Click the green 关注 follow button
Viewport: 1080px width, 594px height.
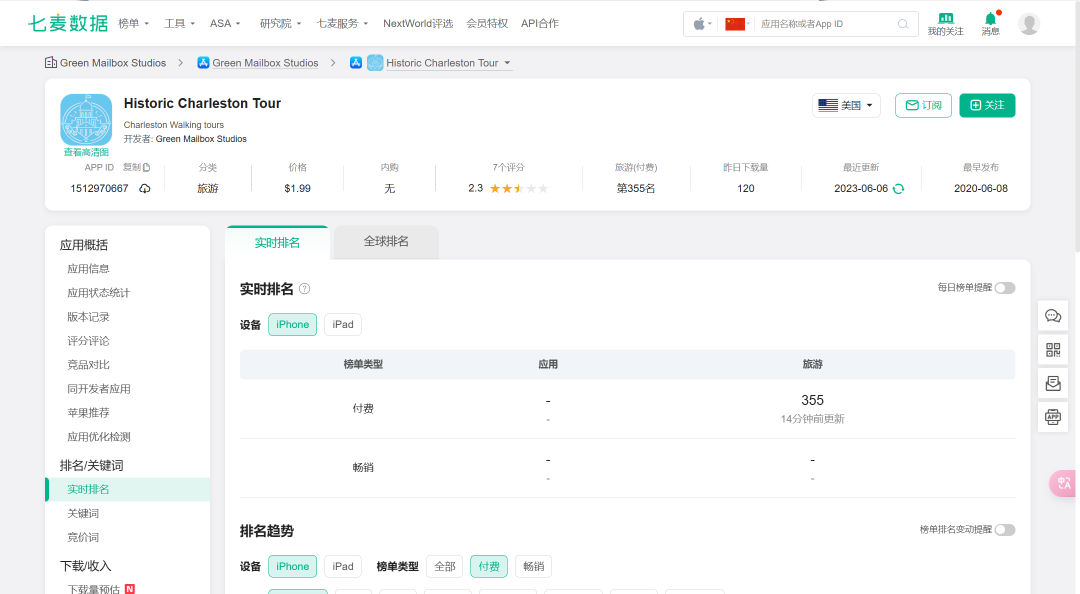click(x=987, y=105)
